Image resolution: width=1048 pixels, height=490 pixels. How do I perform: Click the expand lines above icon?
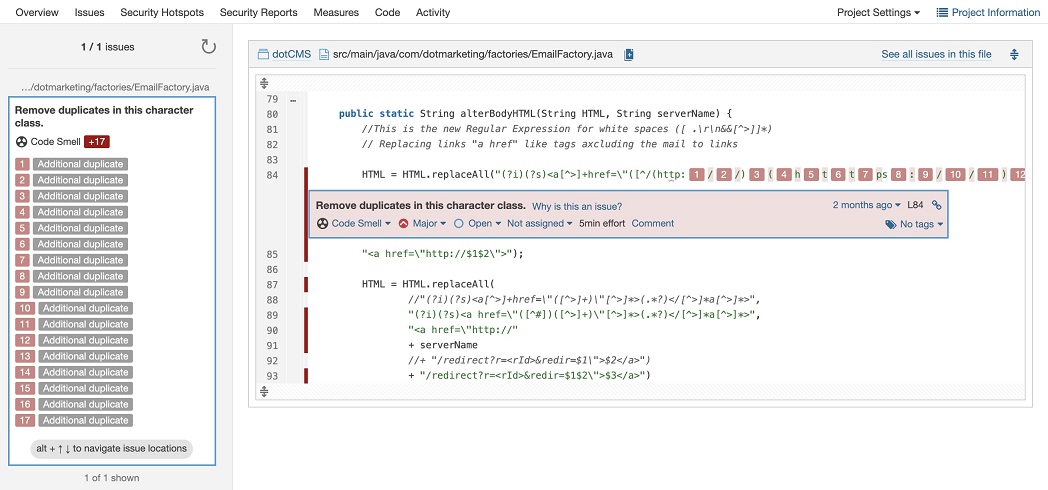(264, 83)
